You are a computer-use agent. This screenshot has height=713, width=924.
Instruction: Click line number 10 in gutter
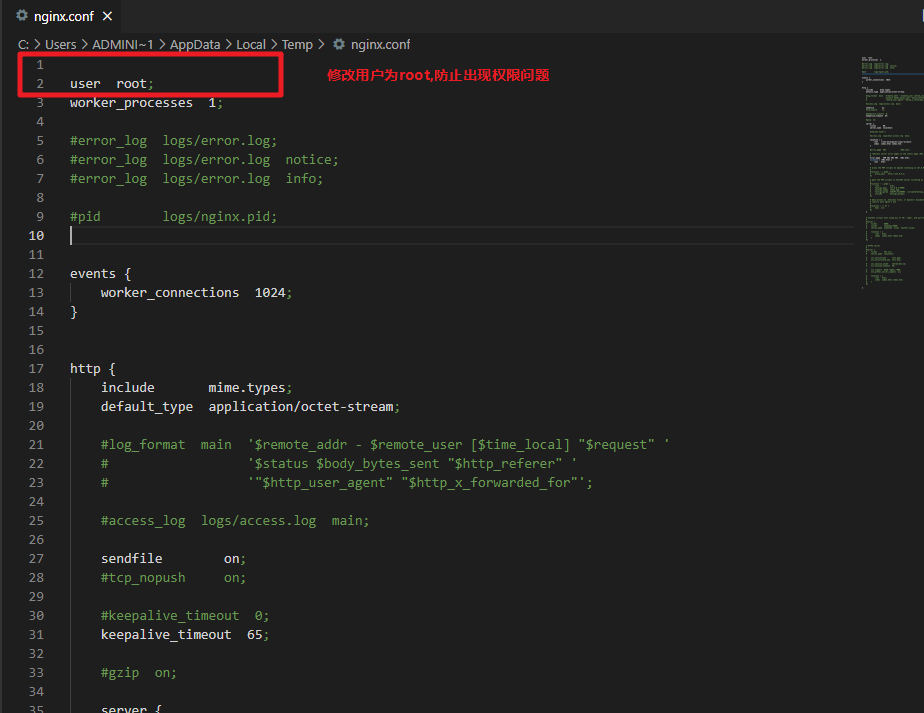point(37,236)
